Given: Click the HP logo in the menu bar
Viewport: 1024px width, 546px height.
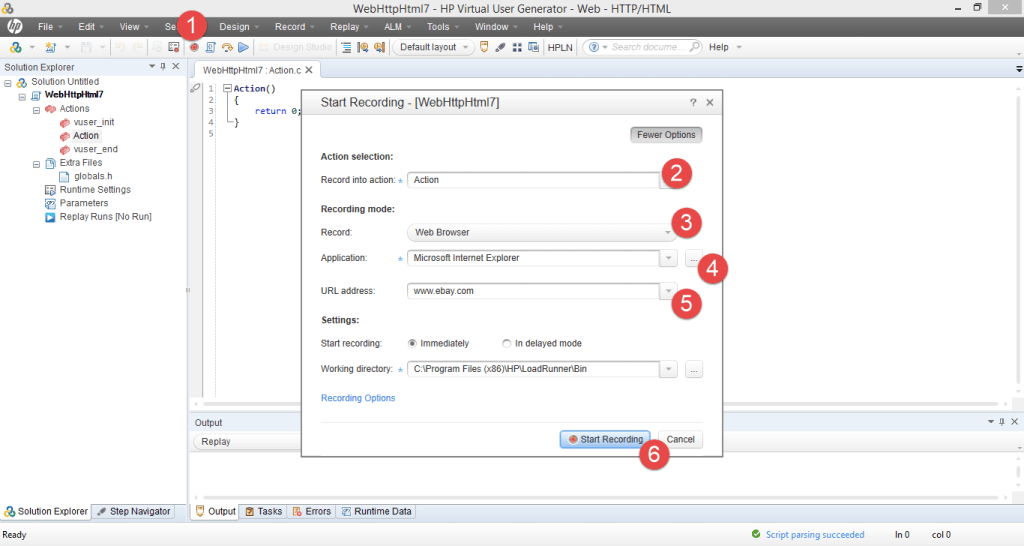Looking at the screenshot, I should point(14,27).
